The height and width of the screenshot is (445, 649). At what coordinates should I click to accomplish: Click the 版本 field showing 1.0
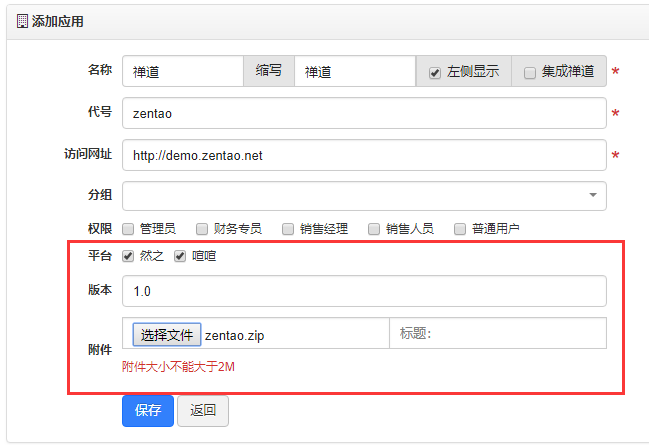tap(364, 291)
